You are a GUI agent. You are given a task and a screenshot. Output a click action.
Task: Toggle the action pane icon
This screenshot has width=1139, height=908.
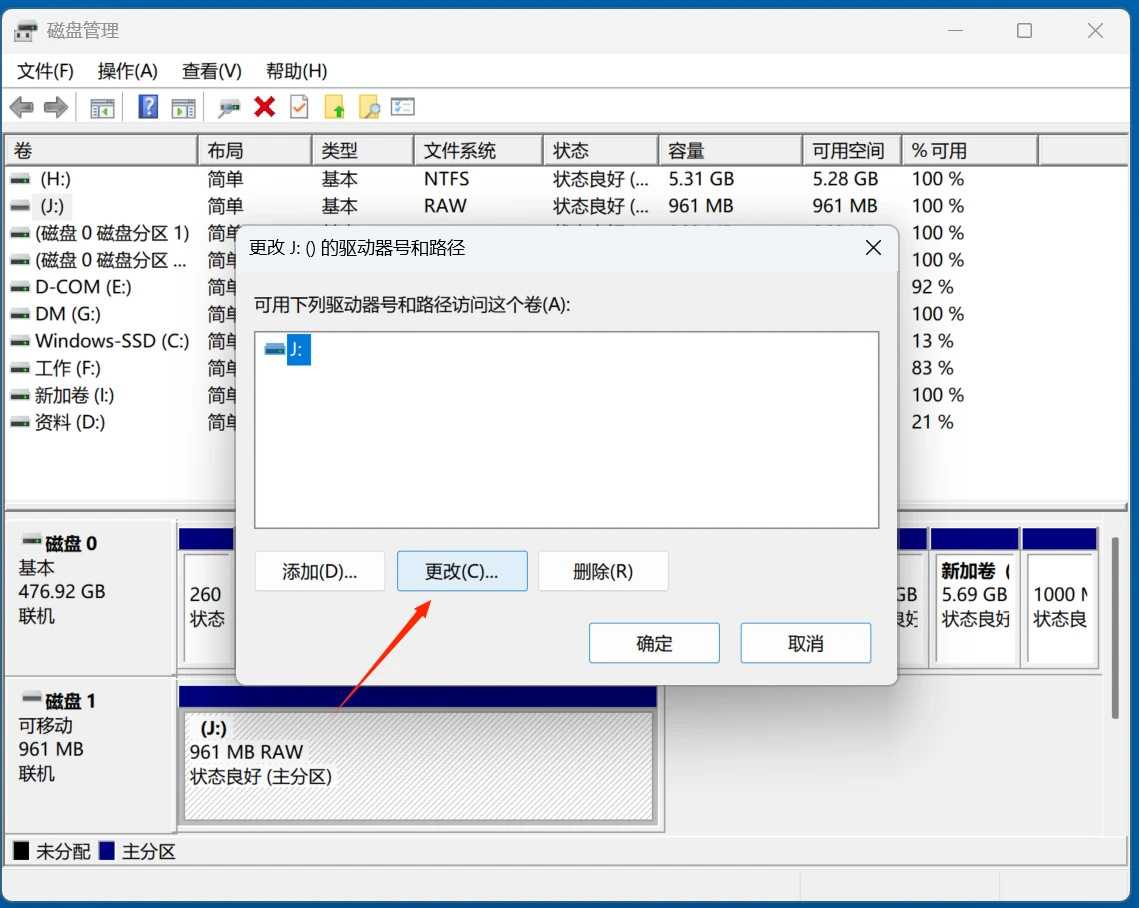click(x=185, y=107)
